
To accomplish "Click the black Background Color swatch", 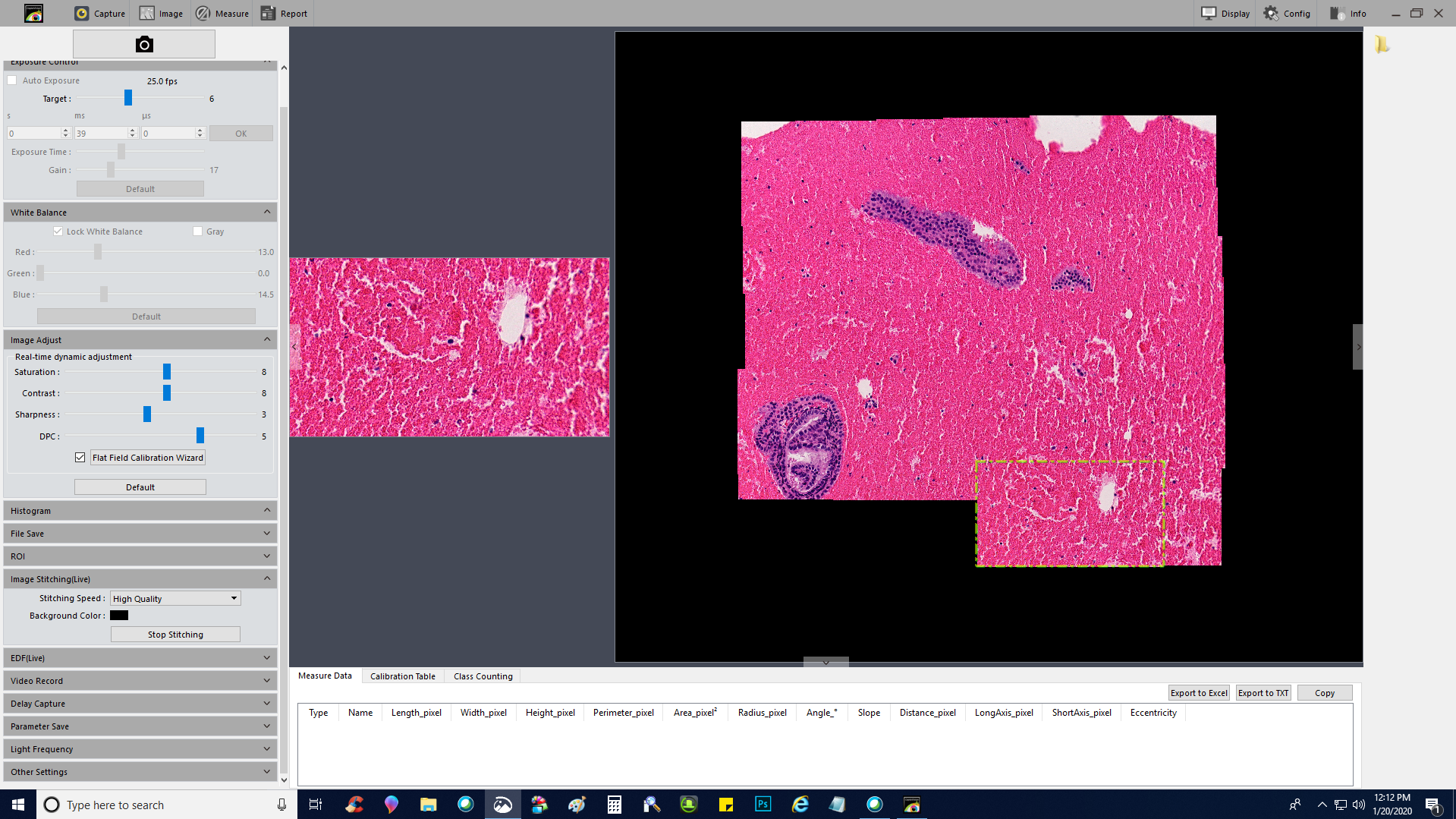I will coord(119,616).
